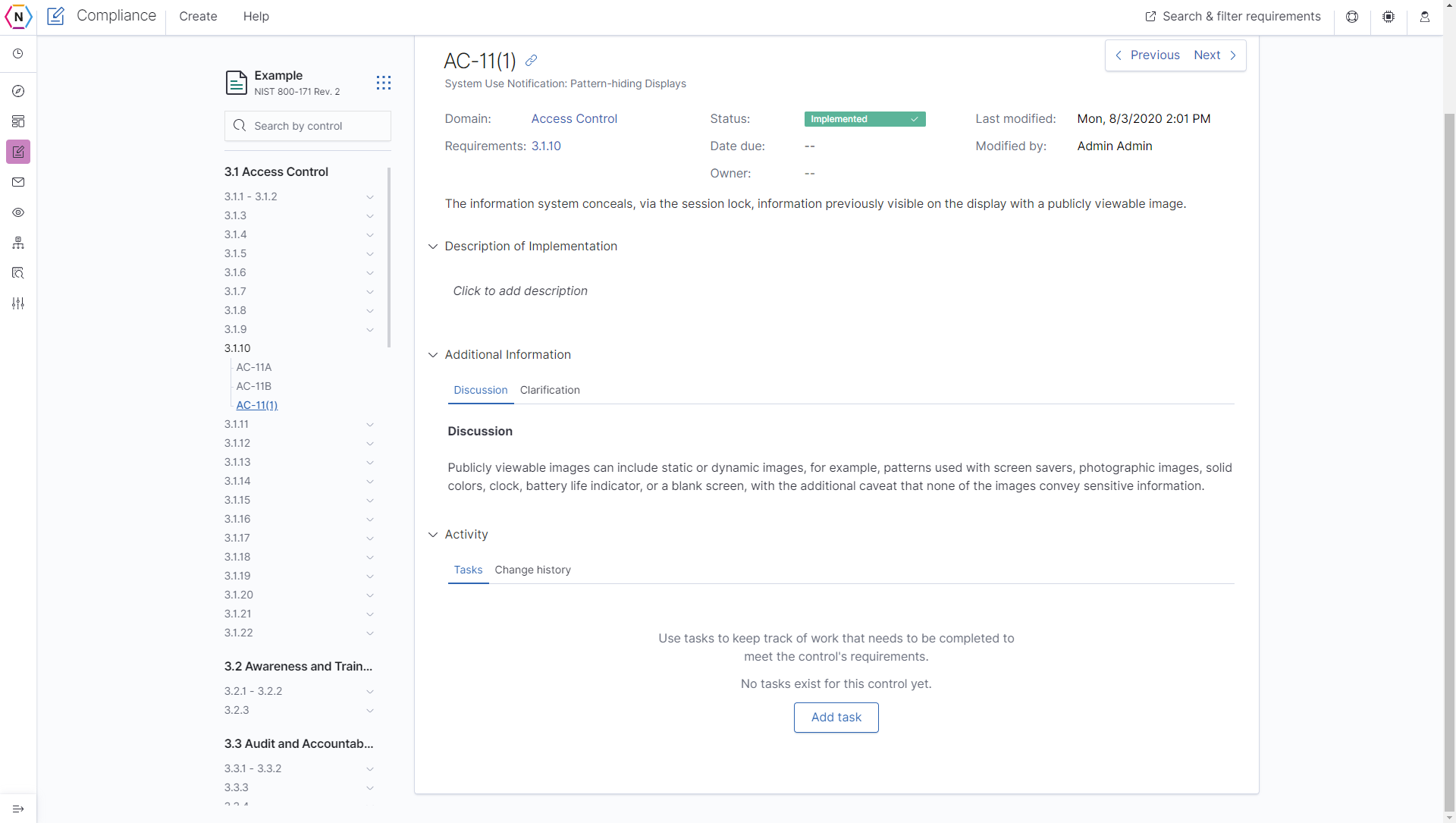
Task: Click the help lifebuoy icon
Action: (x=1352, y=17)
